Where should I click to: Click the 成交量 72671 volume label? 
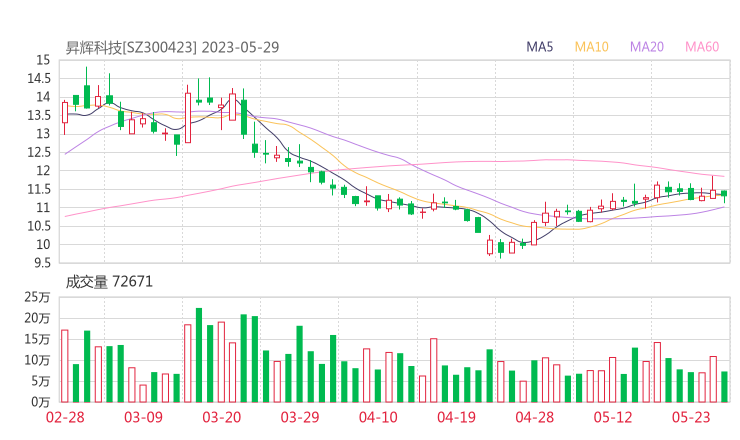(x=109, y=282)
